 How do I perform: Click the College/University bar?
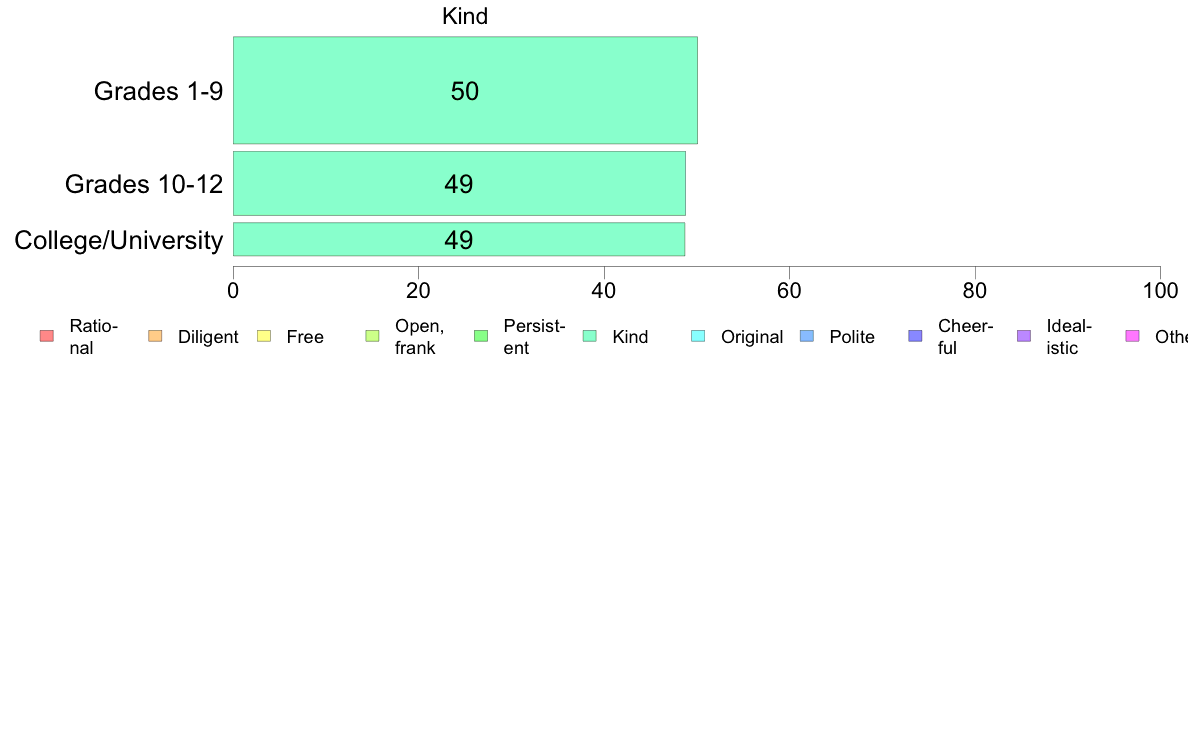tap(459, 240)
